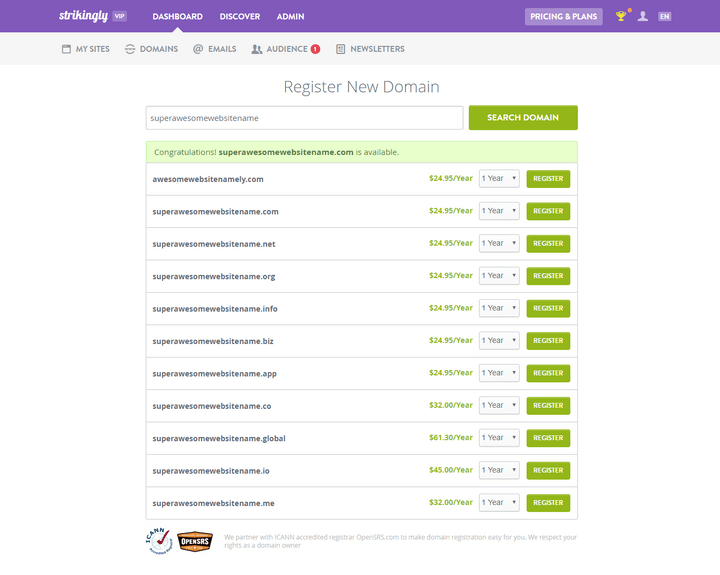Register the .me domain
720x575 pixels.
point(548,502)
